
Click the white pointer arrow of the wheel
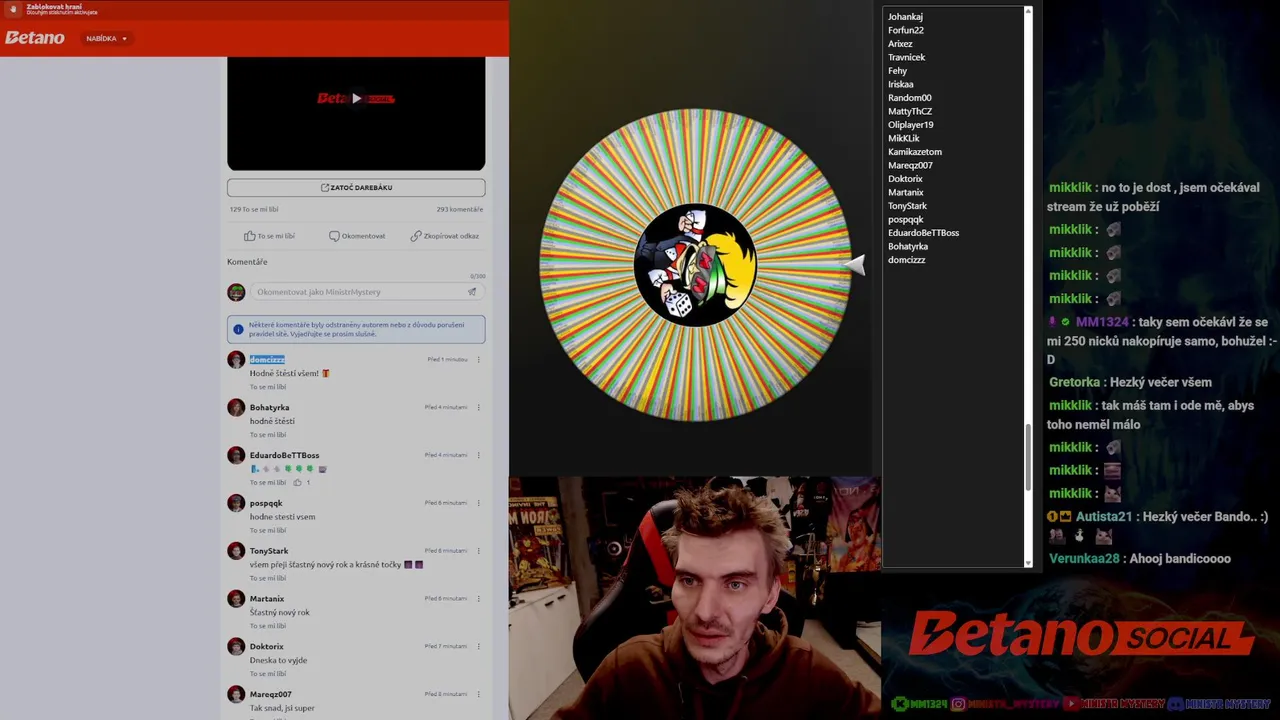tap(855, 264)
